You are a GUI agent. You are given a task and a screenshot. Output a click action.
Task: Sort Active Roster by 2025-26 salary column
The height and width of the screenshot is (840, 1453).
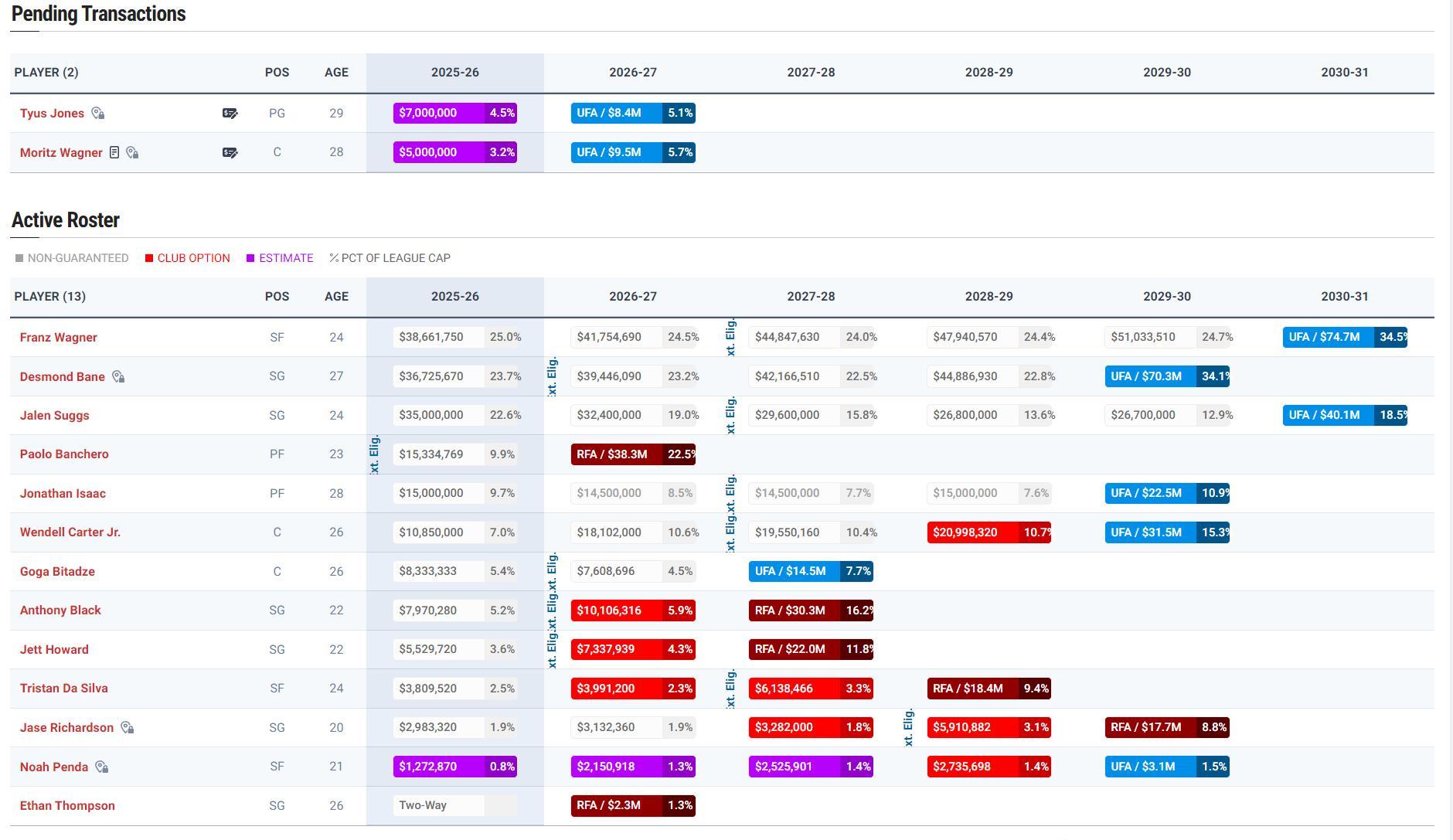(454, 297)
